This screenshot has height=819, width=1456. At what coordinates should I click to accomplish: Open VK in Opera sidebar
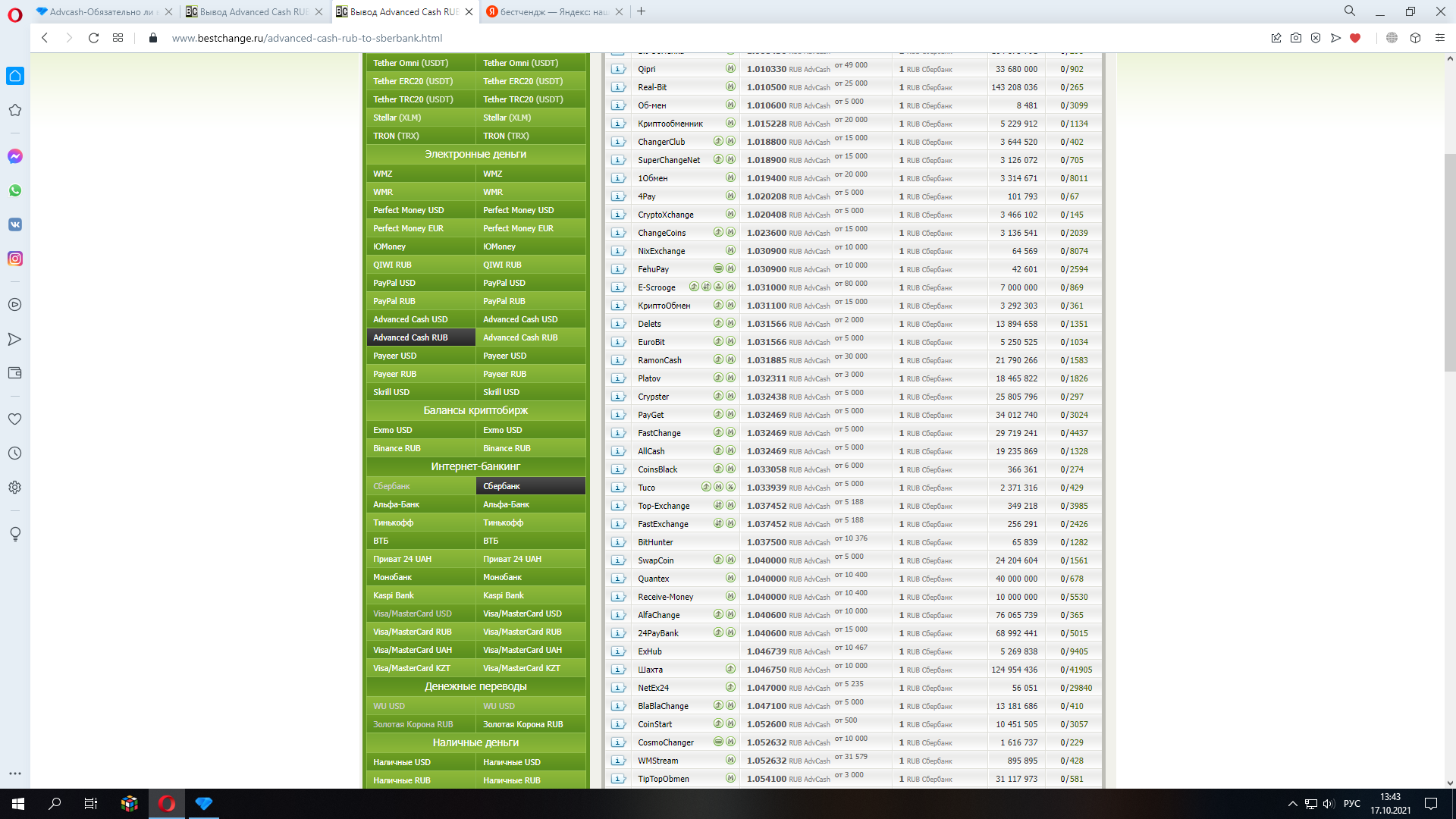[x=15, y=224]
